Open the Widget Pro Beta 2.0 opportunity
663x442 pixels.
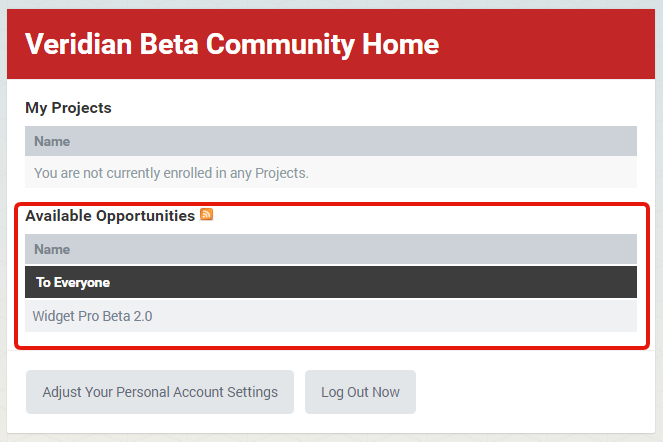[92, 316]
